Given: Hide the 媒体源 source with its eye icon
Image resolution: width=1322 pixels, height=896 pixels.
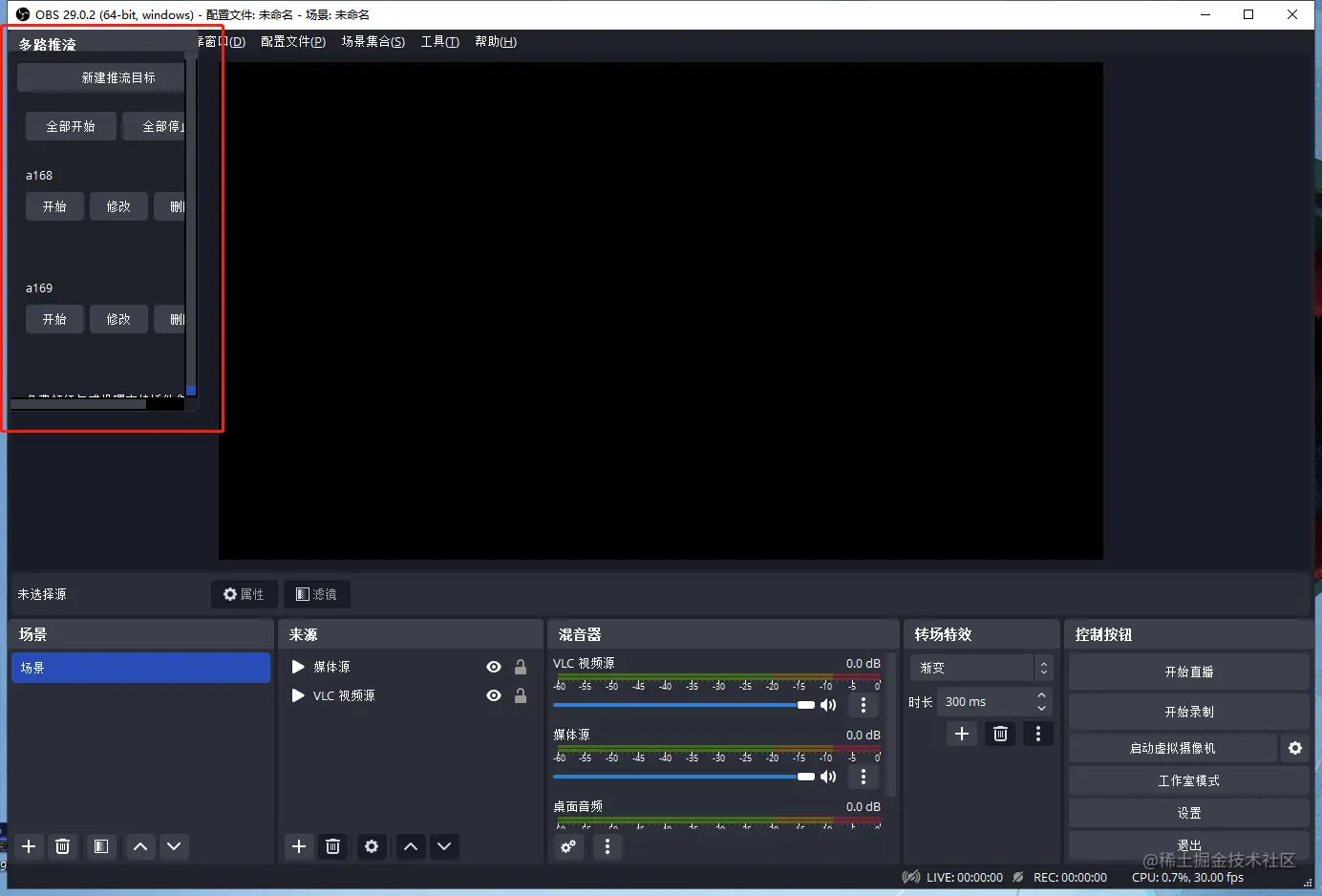Looking at the screenshot, I should click(494, 667).
